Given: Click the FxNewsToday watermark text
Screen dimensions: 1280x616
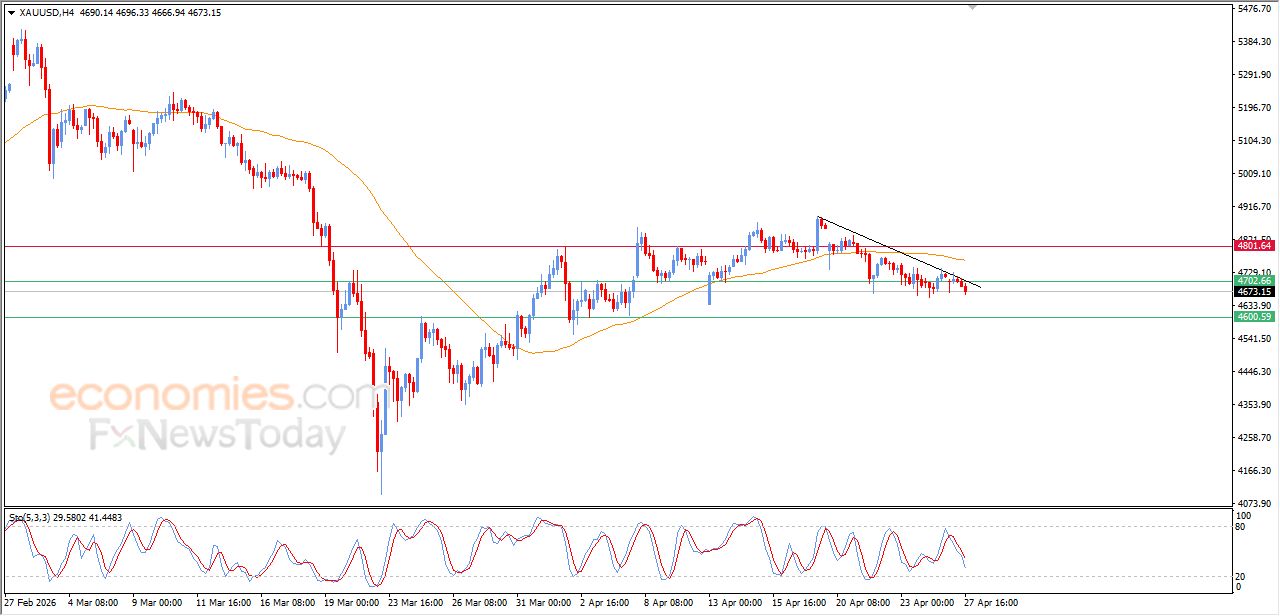Looking at the screenshot, I should (x=217, y=436).
